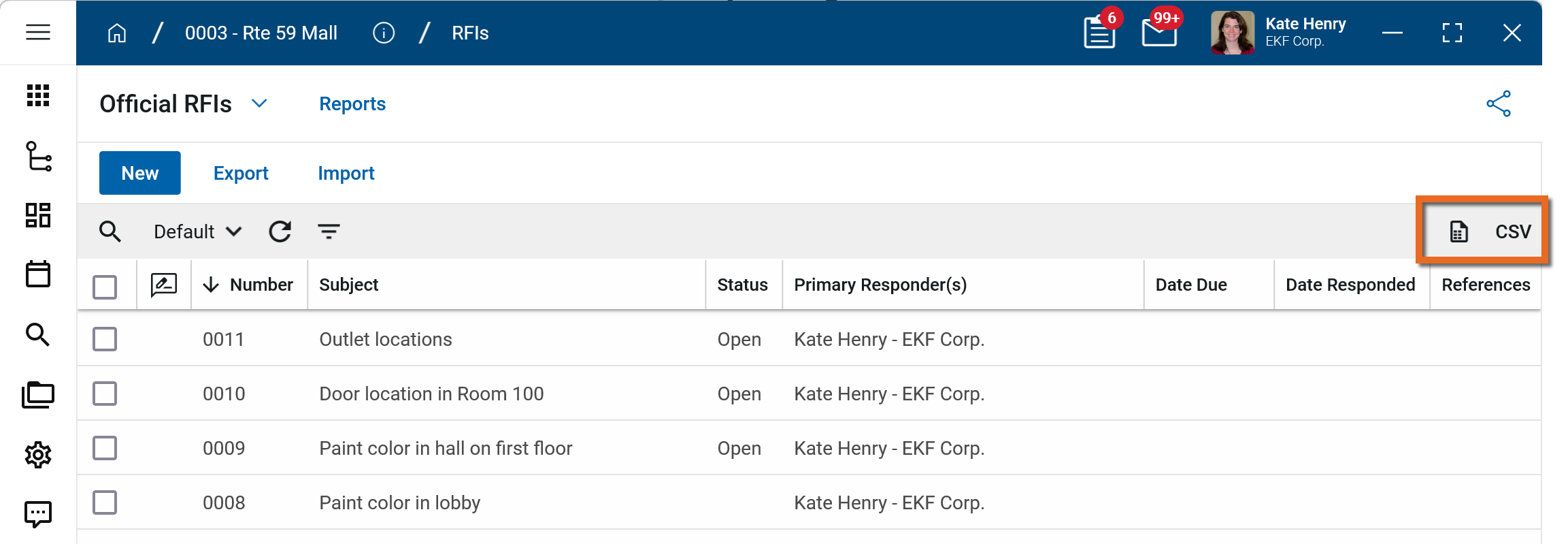1568x544 pixels.
Task: Open the tasks clipboard notifications
Action: pos(1099,33)
